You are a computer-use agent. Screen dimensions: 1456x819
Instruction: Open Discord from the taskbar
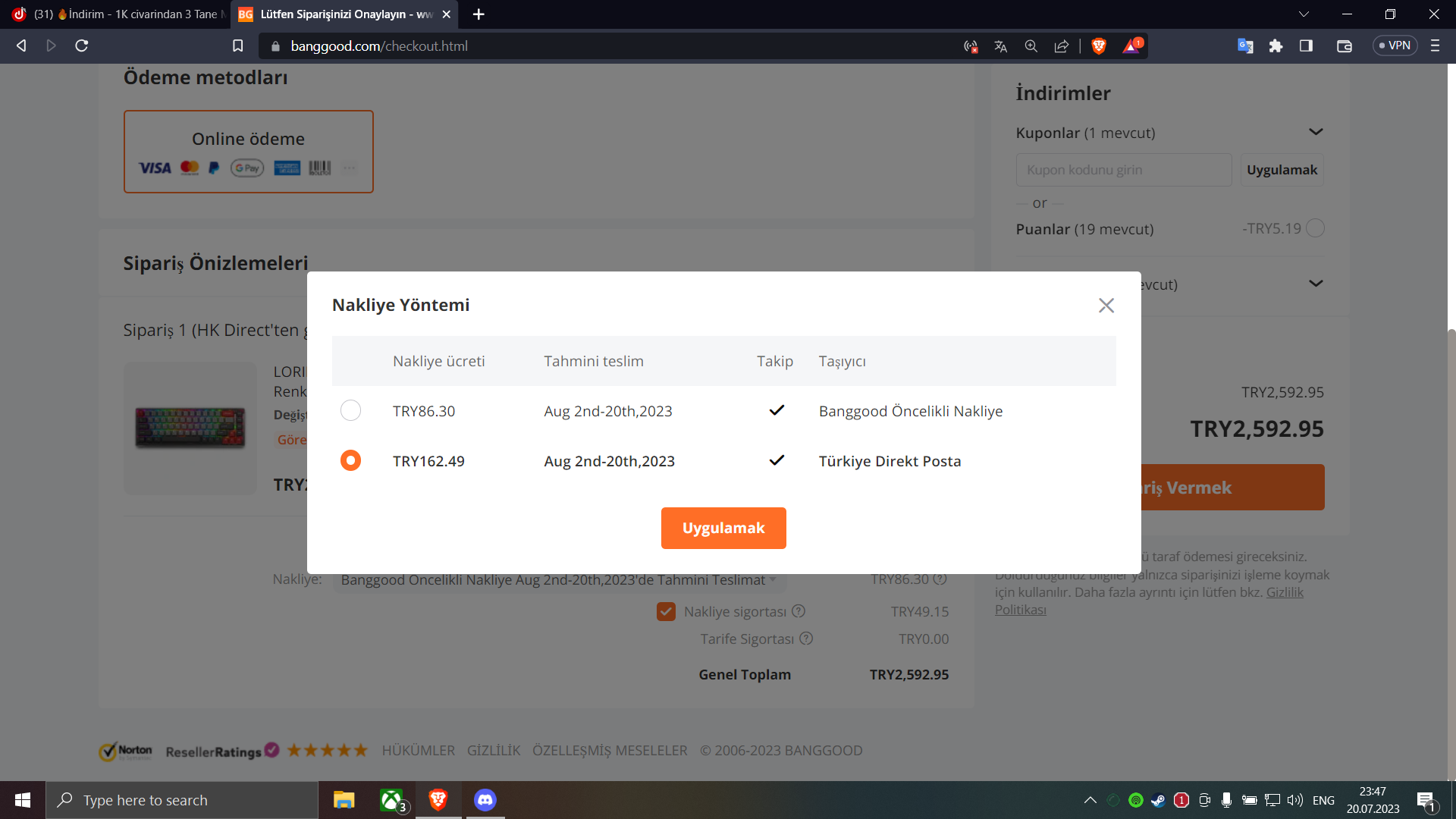pyautogui.click(x=485, y=800)
